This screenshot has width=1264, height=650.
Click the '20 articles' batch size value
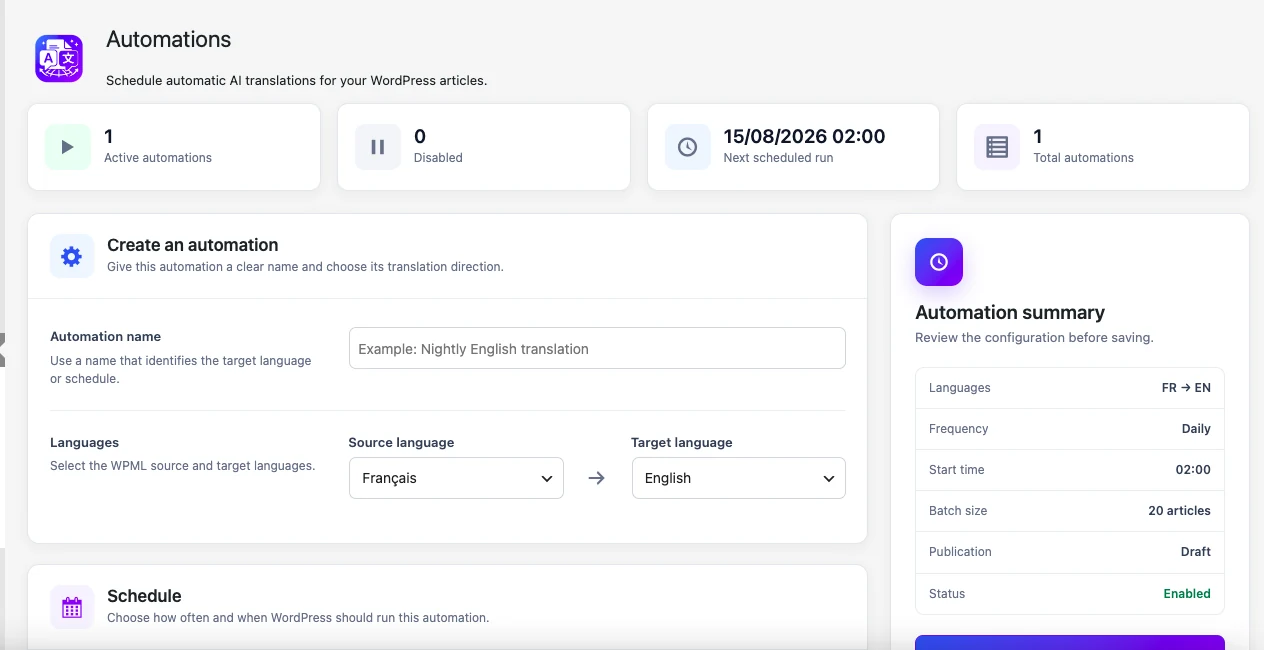(x=1179, y=511)
